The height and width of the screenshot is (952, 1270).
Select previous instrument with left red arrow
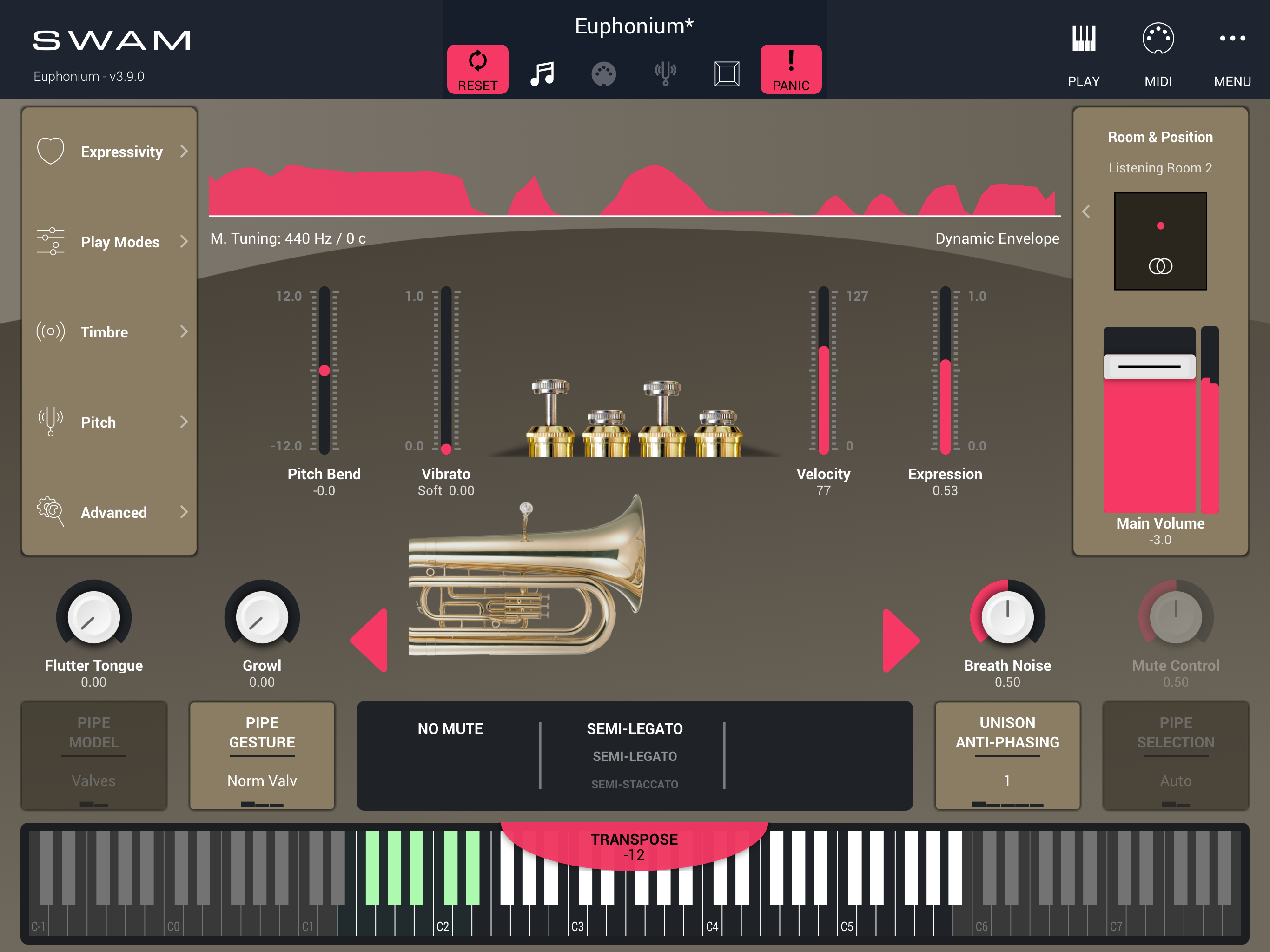tap(369, 640)
